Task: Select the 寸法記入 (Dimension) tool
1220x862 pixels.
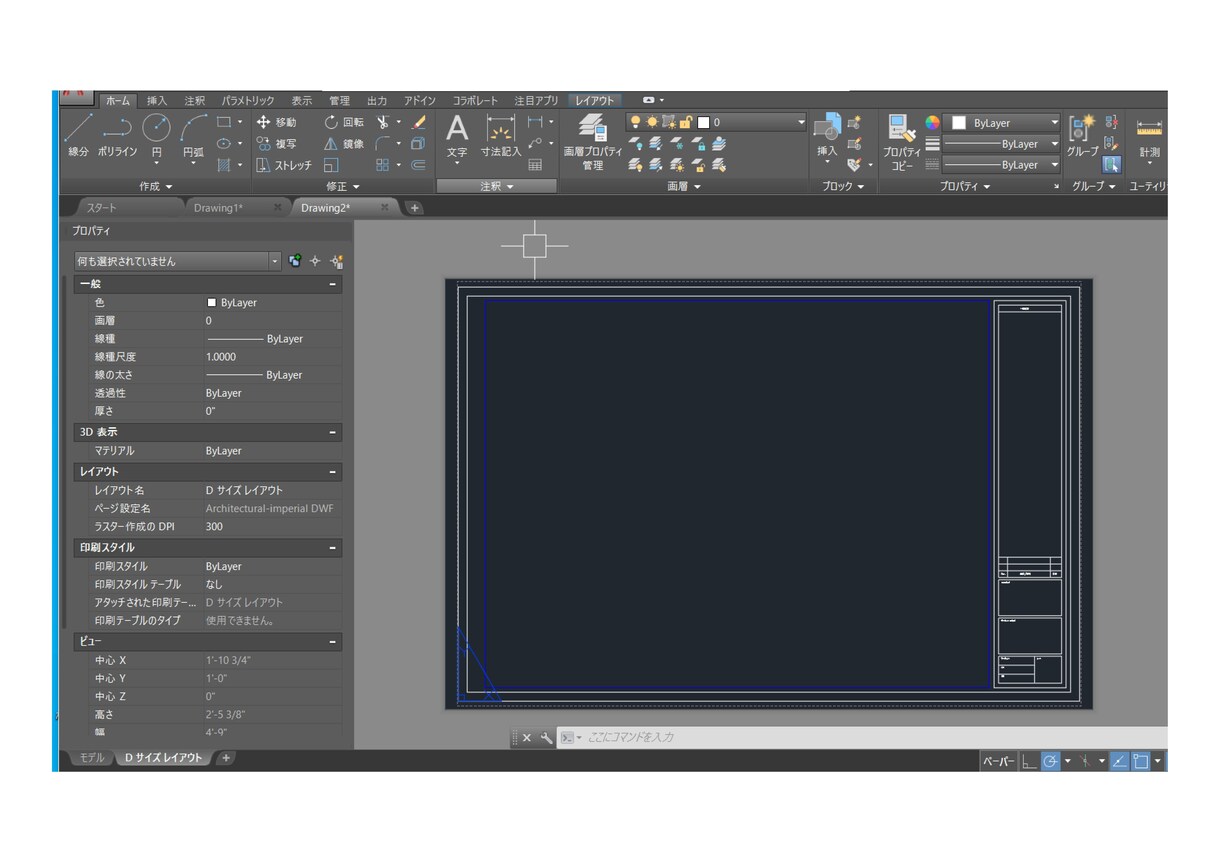Action: (500, 136)
